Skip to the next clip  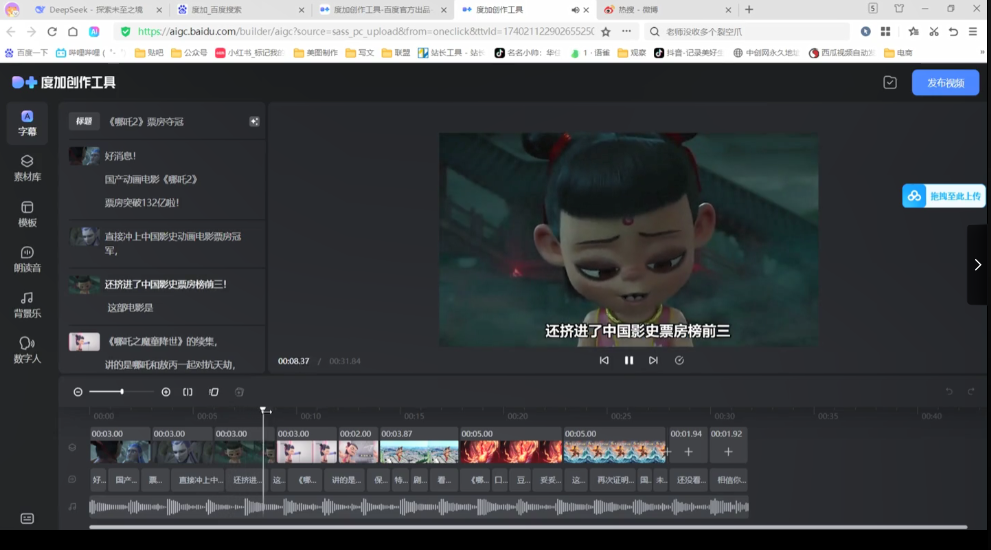(654, 360)
